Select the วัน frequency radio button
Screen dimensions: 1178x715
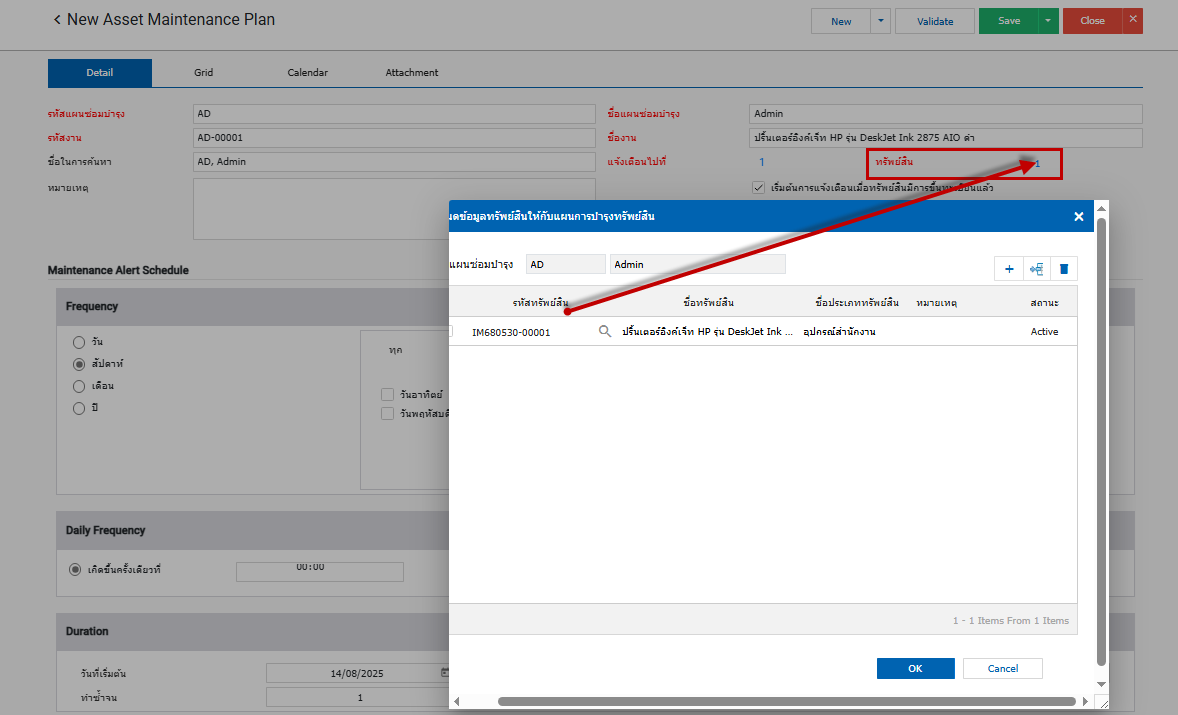click(x=80, y=342)
